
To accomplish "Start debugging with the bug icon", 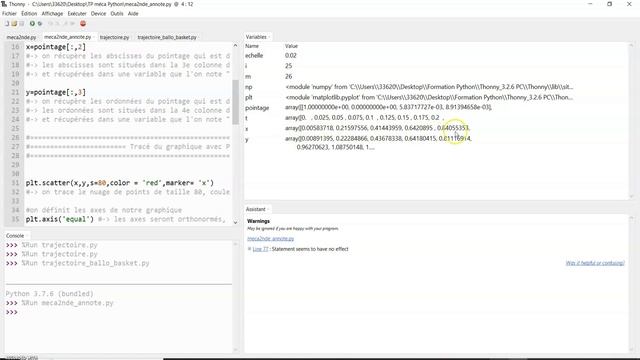I will (40, 24).
